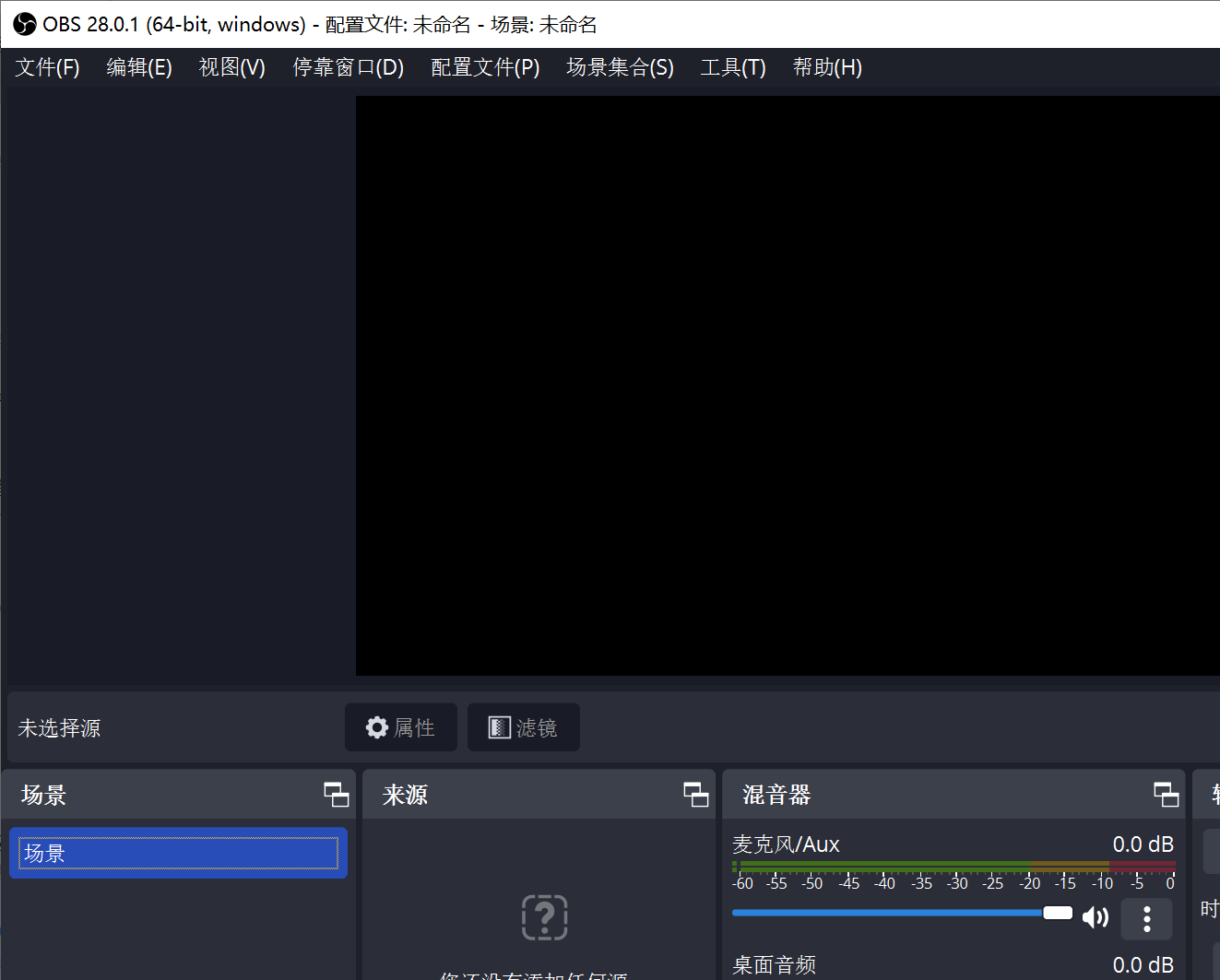1220x980 pixels.
Task: Pop out the 场景 panel via its dock icon
Action: [336, 794]
